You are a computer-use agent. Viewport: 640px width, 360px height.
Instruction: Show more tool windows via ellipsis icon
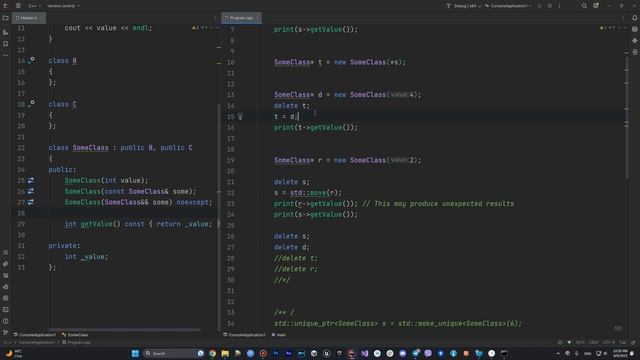(5, 55)
